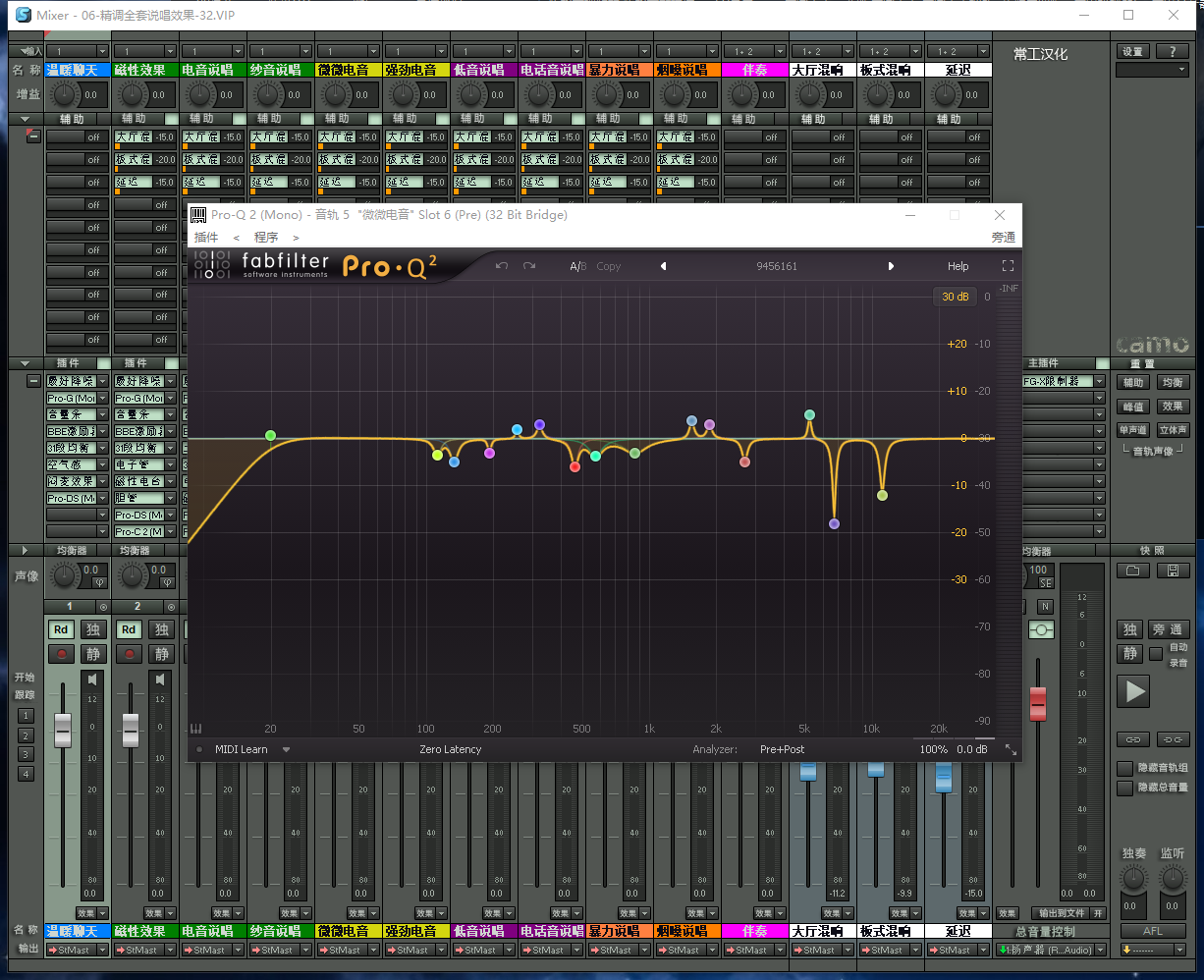Screen dimensions: 1204x980
Task: Open the dropdown below the 设置 button
Action: click(x=1153, y=70)
